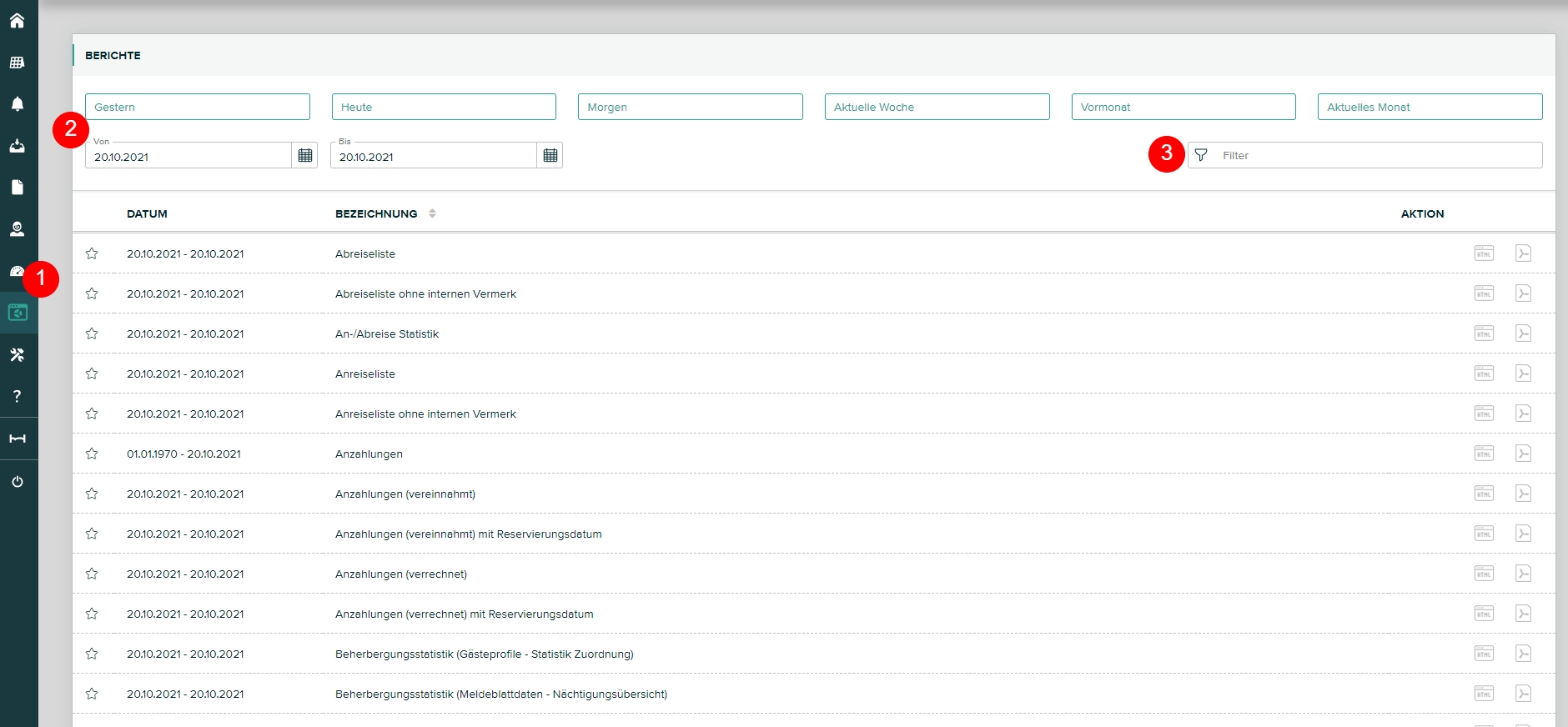Export the Anreiseliste report as PDF
This screenshot has width=1568, height=727.
(x=1523, y=374)
